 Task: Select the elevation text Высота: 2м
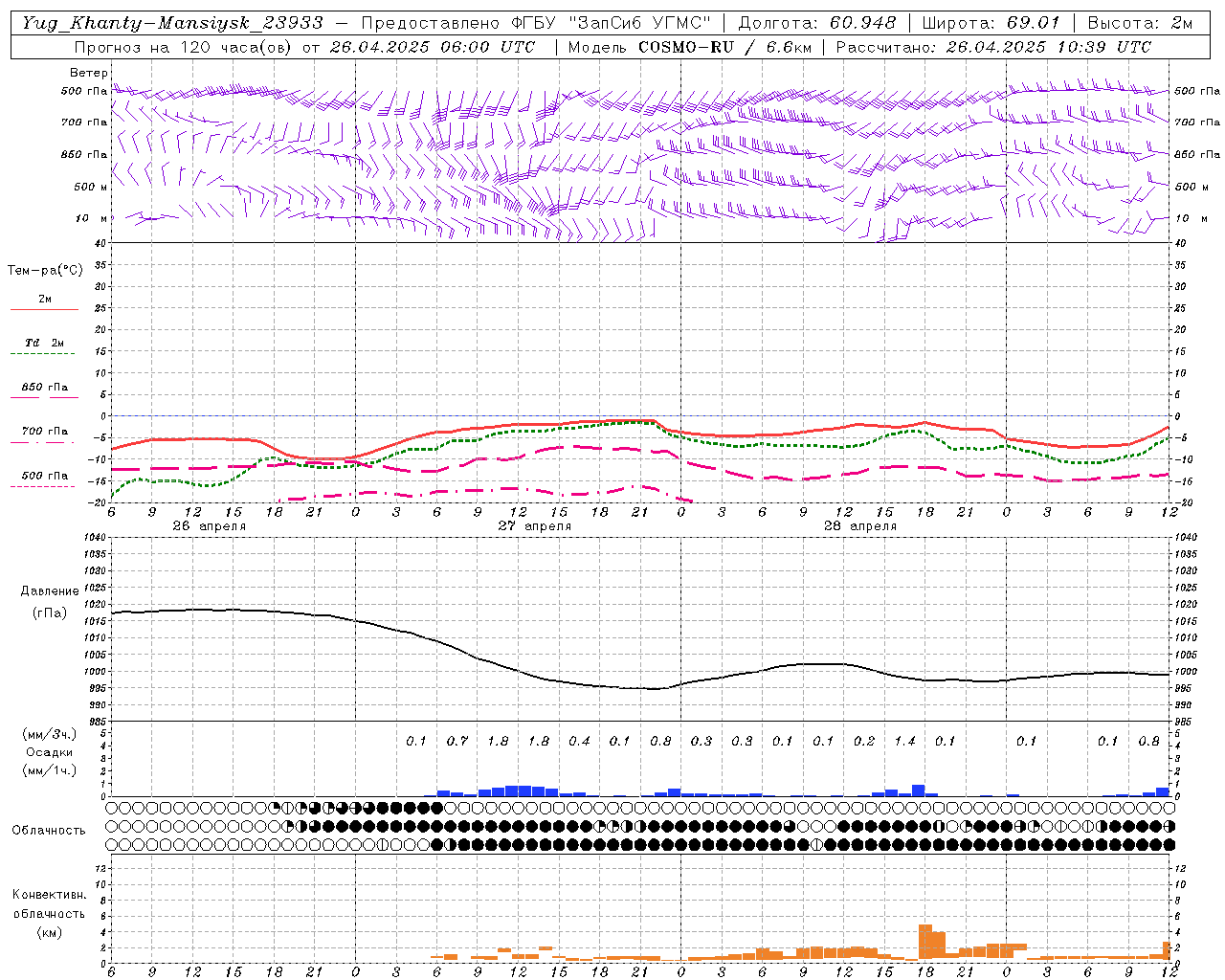click(1140, 23)
